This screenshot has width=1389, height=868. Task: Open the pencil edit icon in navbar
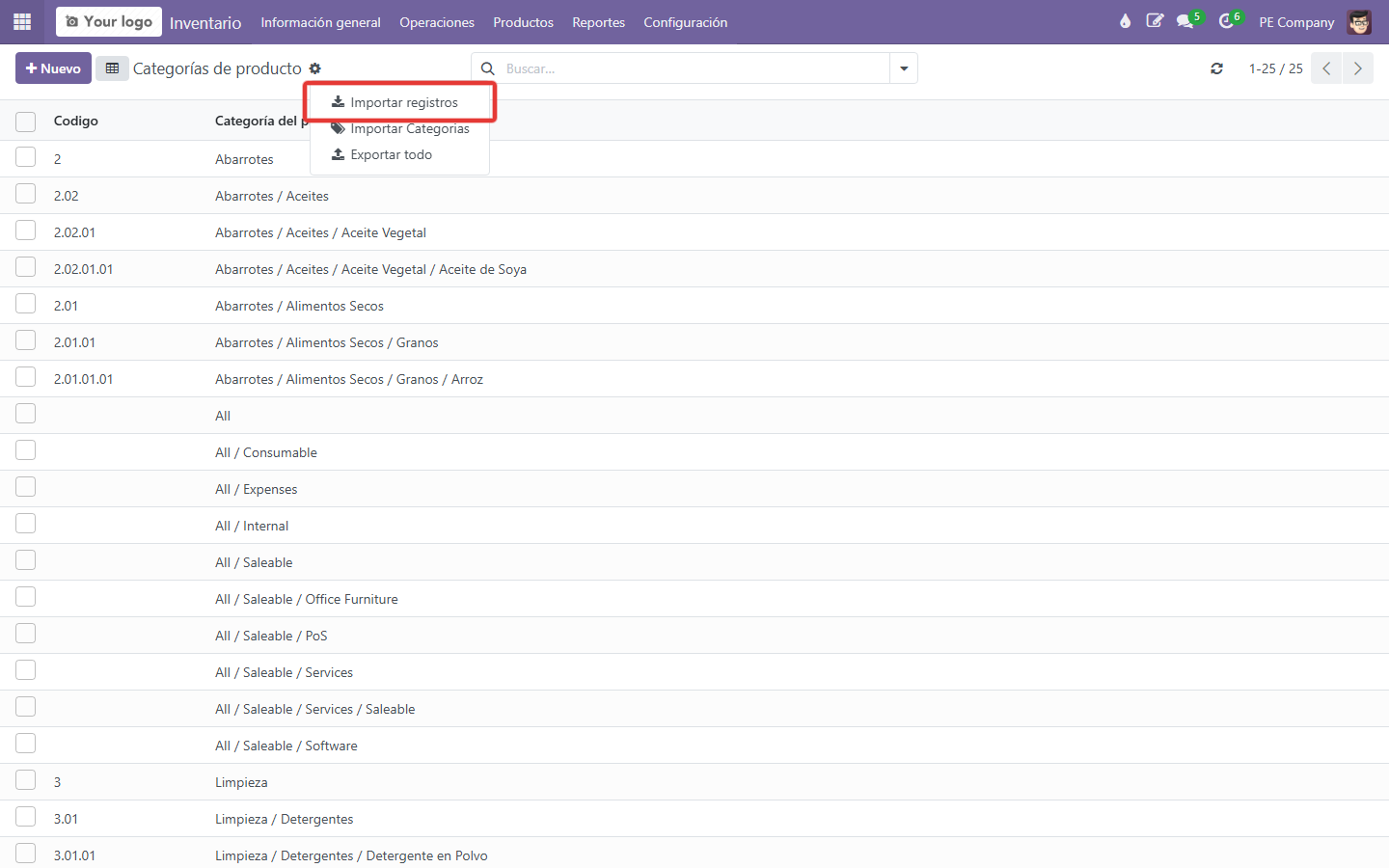1155,21
